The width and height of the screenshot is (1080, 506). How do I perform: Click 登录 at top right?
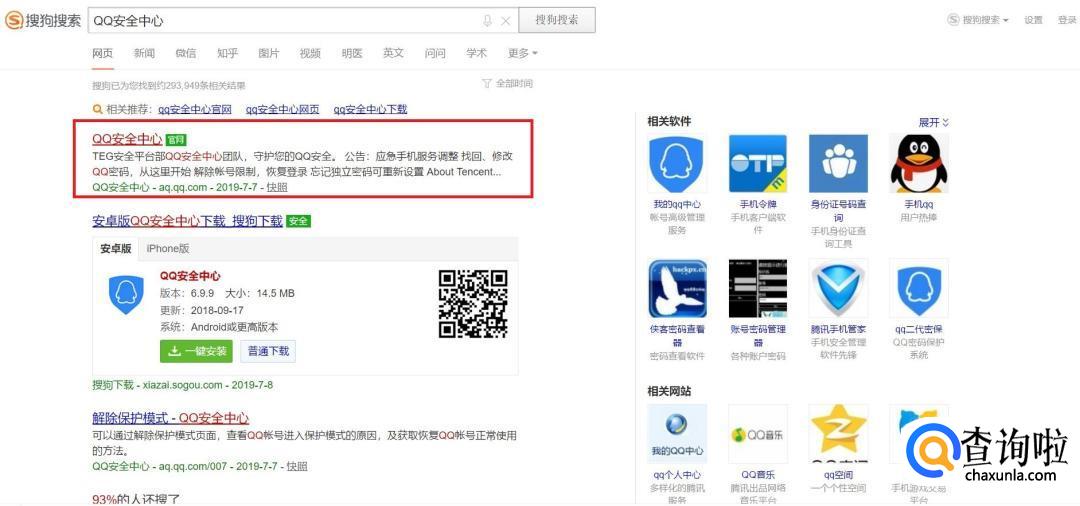click(1067, 20)
